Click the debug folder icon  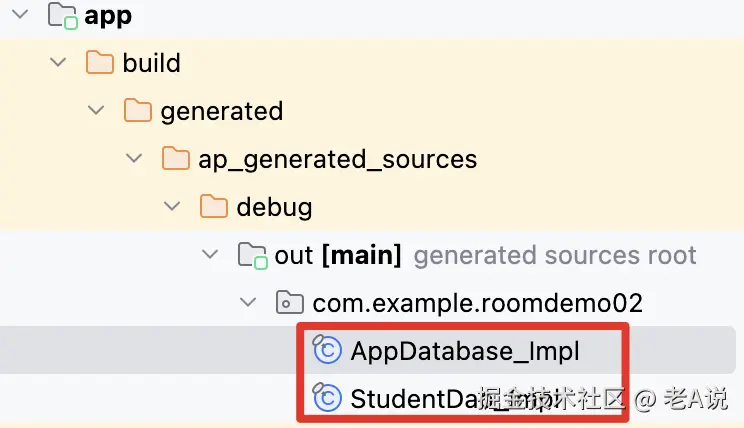pyautogui.click(x=214, y=207)
